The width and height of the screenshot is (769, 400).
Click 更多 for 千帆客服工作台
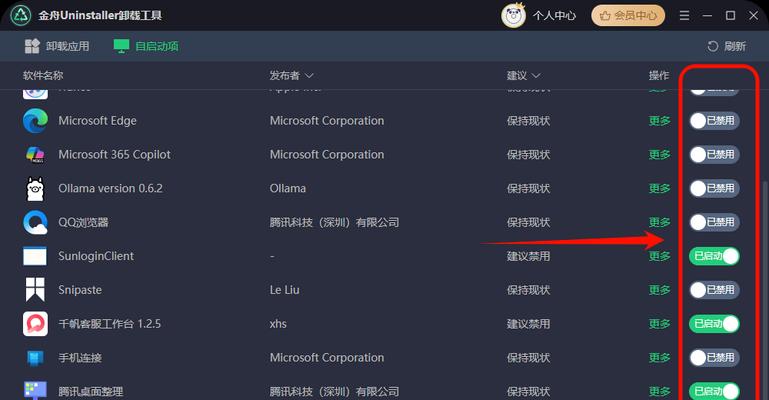coord(660,324)
